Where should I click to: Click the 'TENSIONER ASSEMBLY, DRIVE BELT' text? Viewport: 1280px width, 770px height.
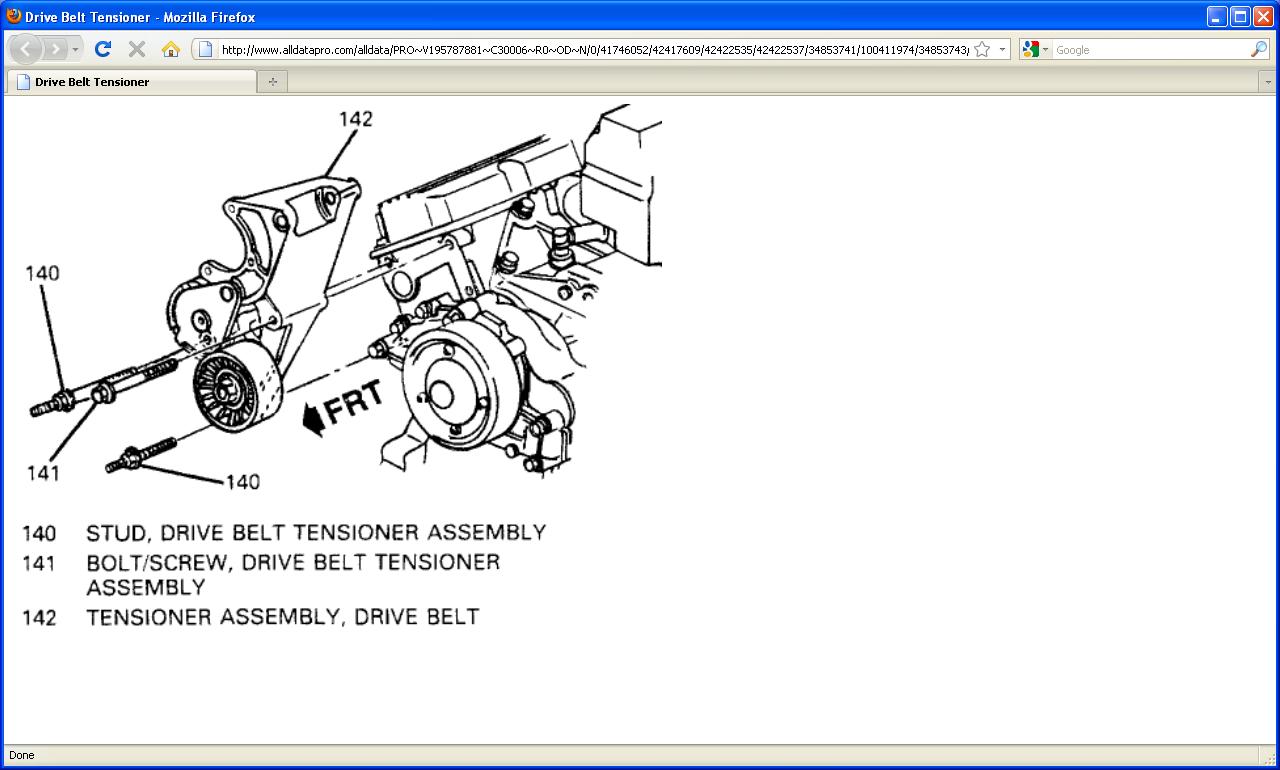point(283,617)
